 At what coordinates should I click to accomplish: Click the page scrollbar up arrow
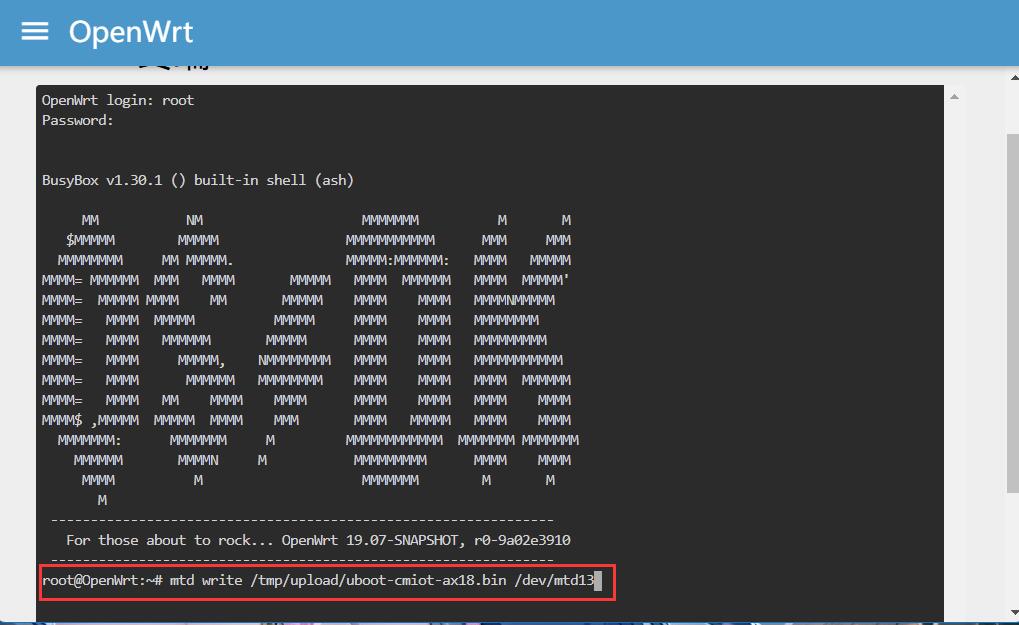coord(1014,77)
